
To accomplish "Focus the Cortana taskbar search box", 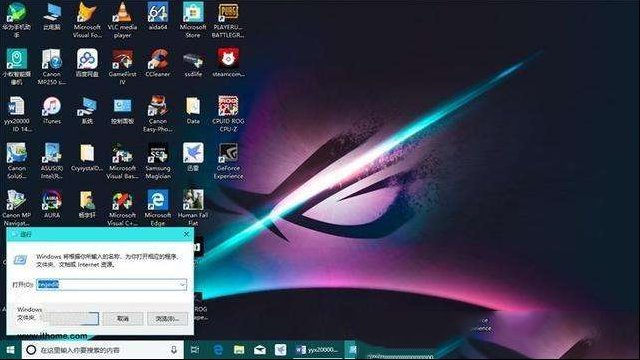I will [x=102, y=350].
